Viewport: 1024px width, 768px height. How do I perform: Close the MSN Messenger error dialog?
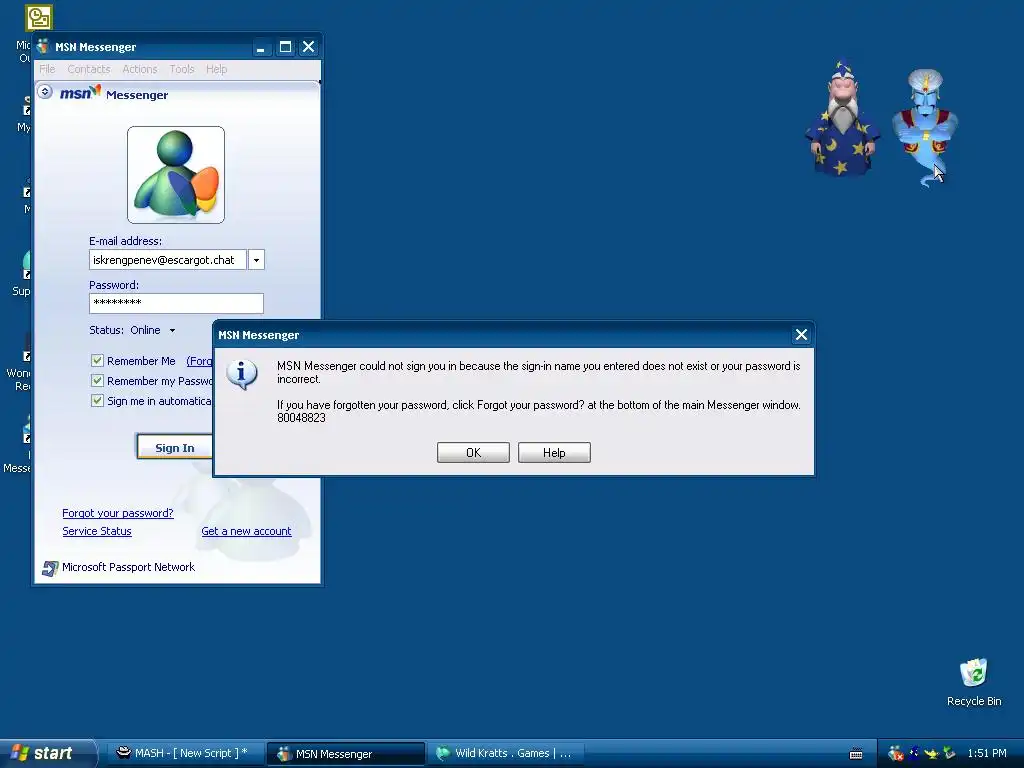pos(801,335)
